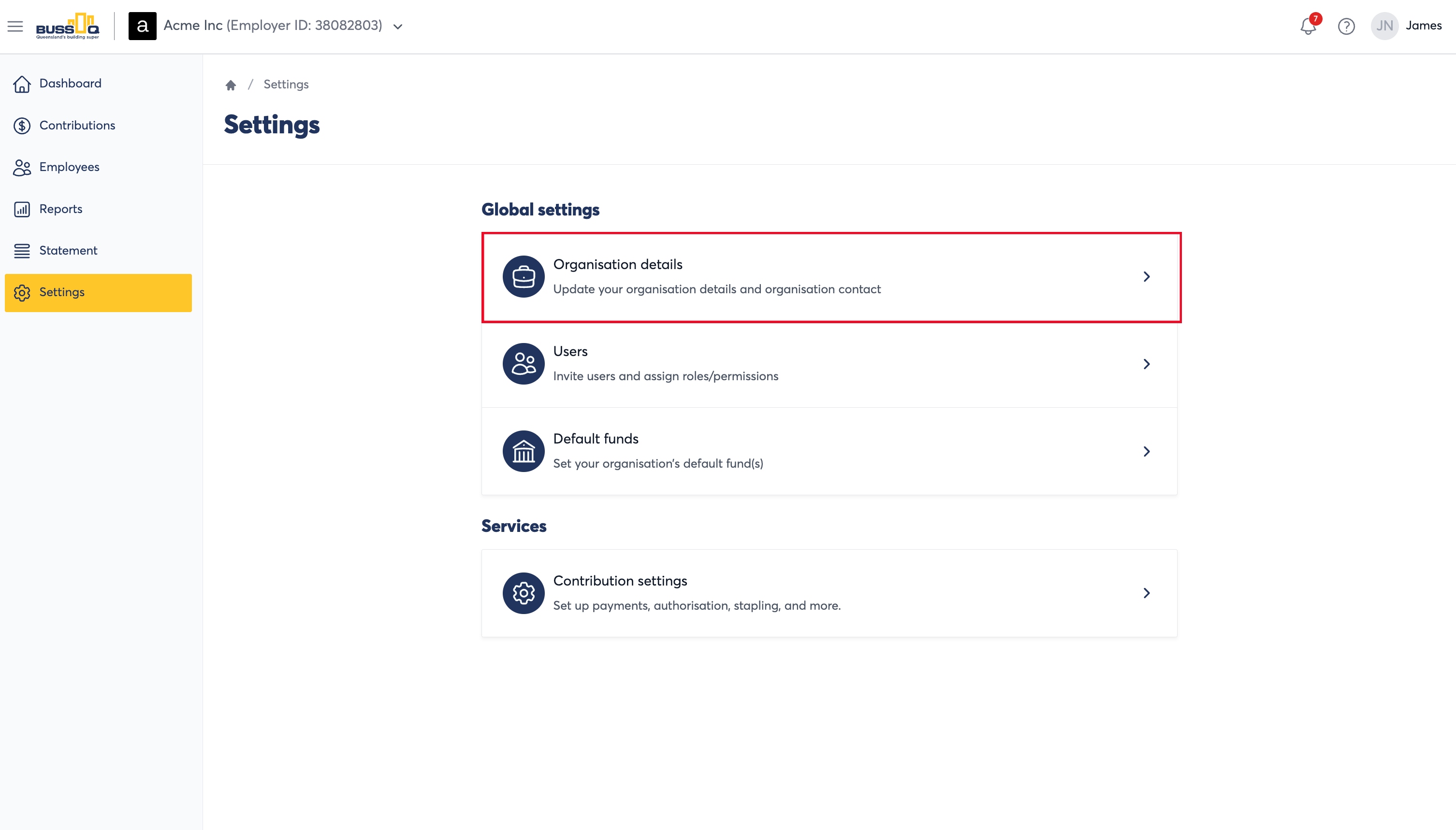Click the chevron on Users row
Viewport: 1456px width, 830px height.
pyautogui.click(x=1146, y=364)
